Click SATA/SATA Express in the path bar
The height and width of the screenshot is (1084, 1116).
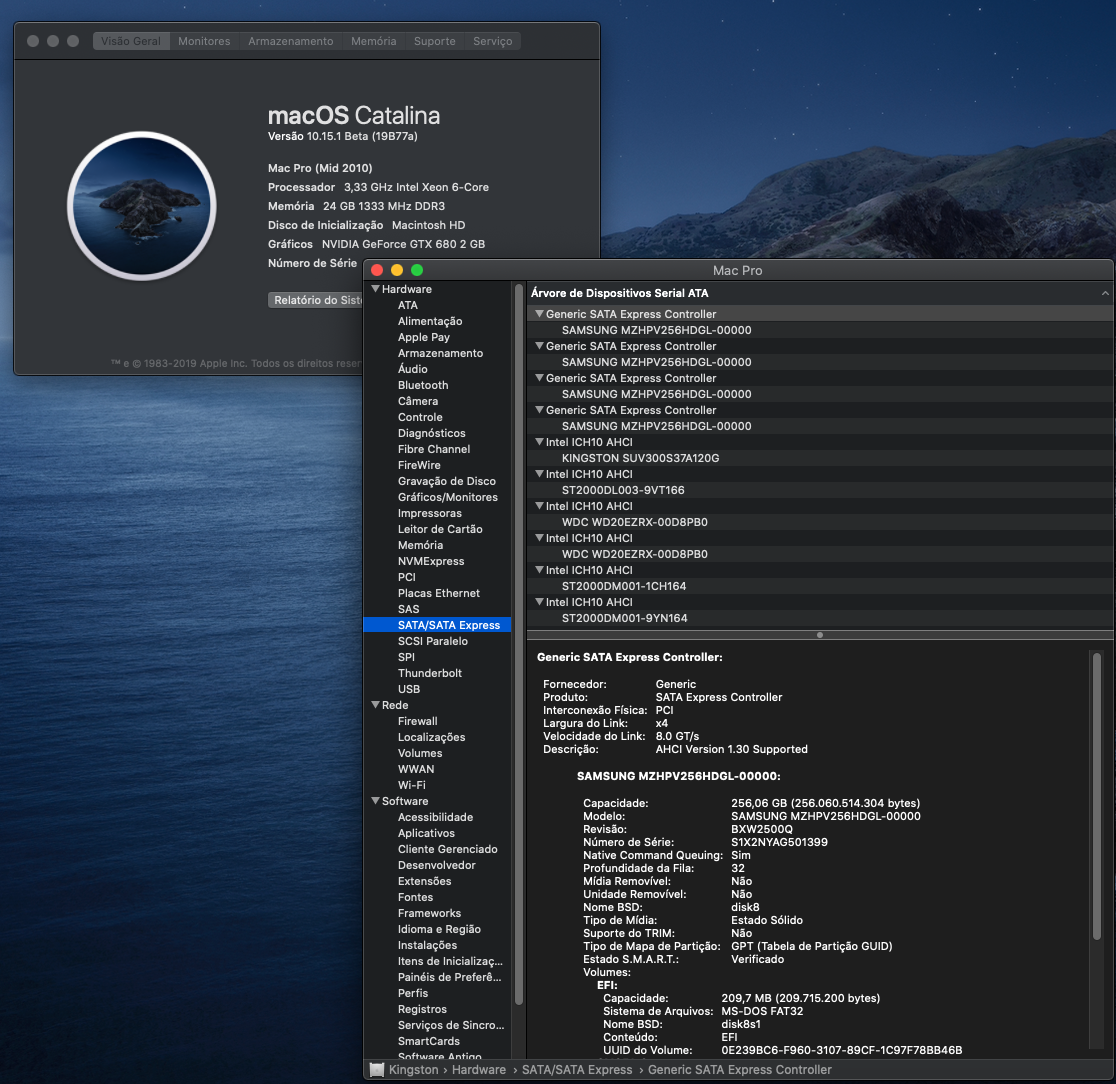click(577, 1069)
